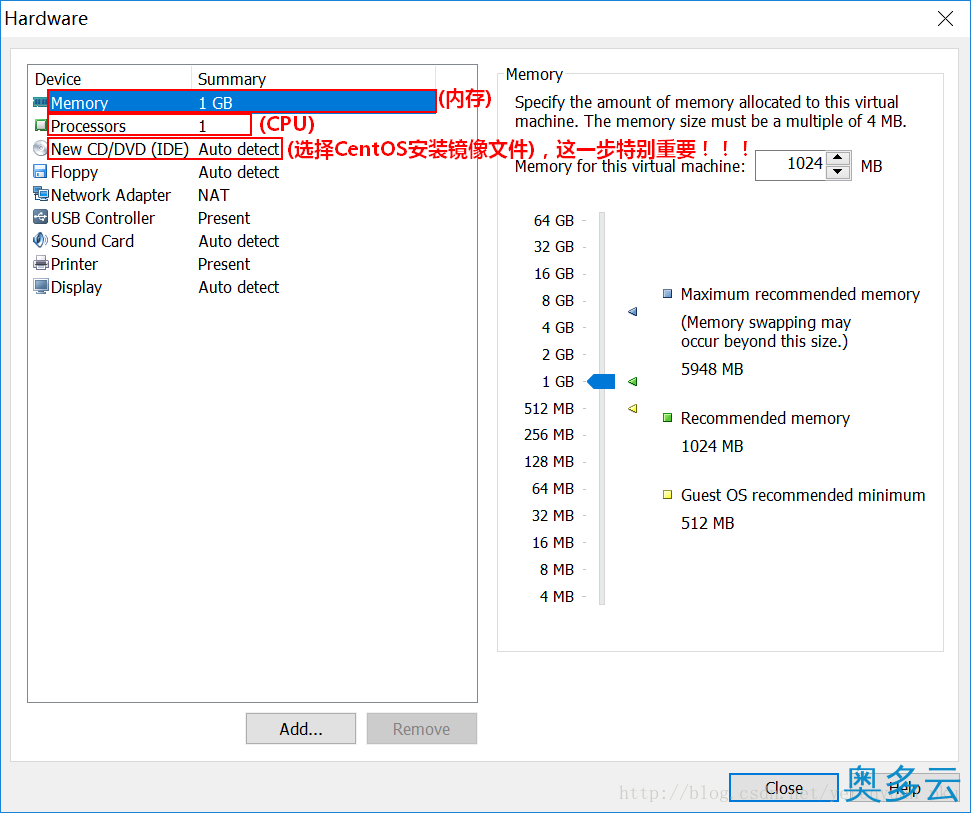Click the Help button

904,788
